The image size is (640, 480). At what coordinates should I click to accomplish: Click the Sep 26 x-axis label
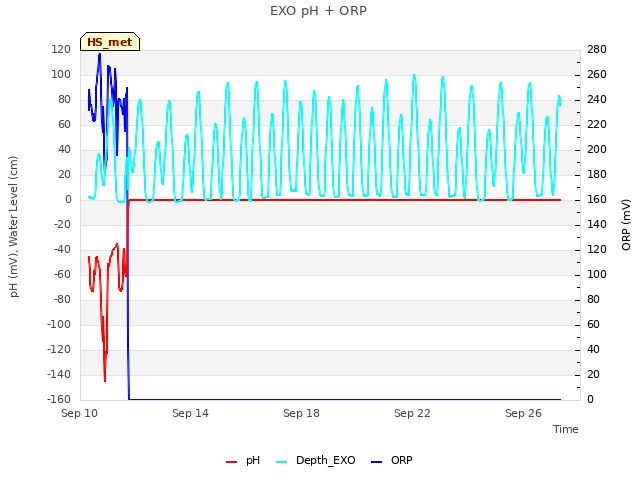click(x=523, y=413)
